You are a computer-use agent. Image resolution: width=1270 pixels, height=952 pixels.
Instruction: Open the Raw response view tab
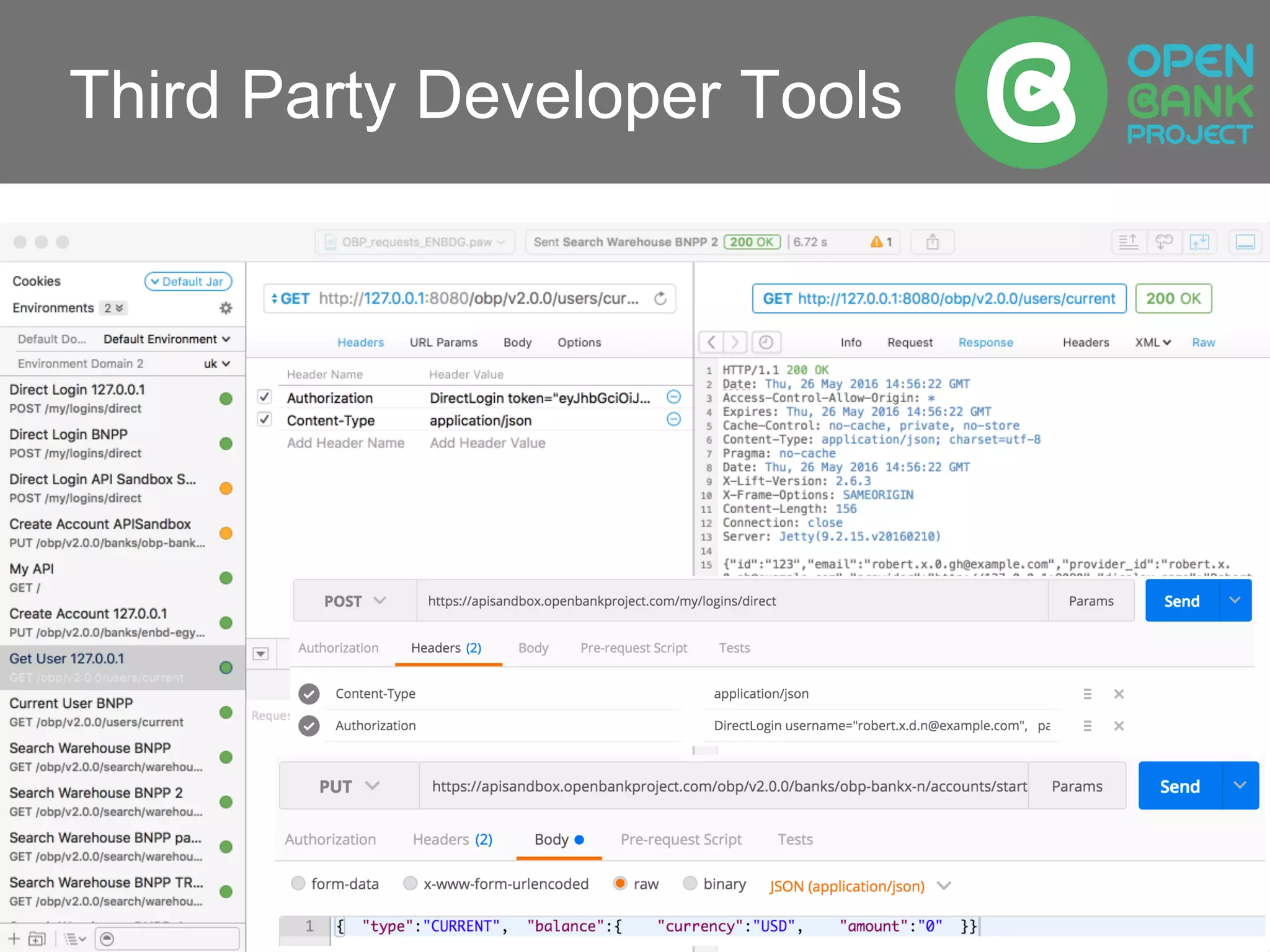tap(1204, 342)
